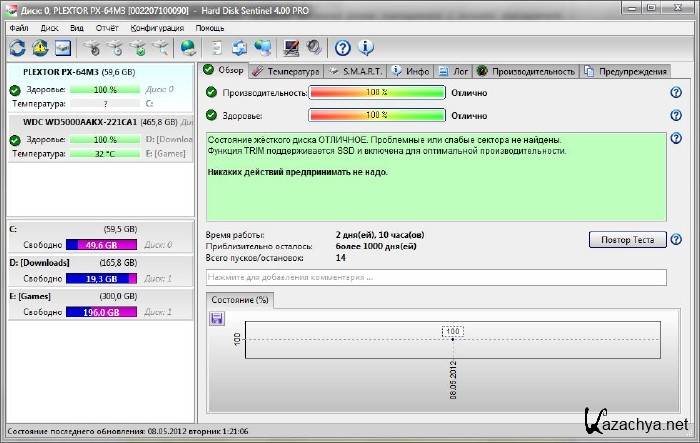Open the Предупреждения tab
Viewport: 700px width, 443px height.
coord(631,71)
